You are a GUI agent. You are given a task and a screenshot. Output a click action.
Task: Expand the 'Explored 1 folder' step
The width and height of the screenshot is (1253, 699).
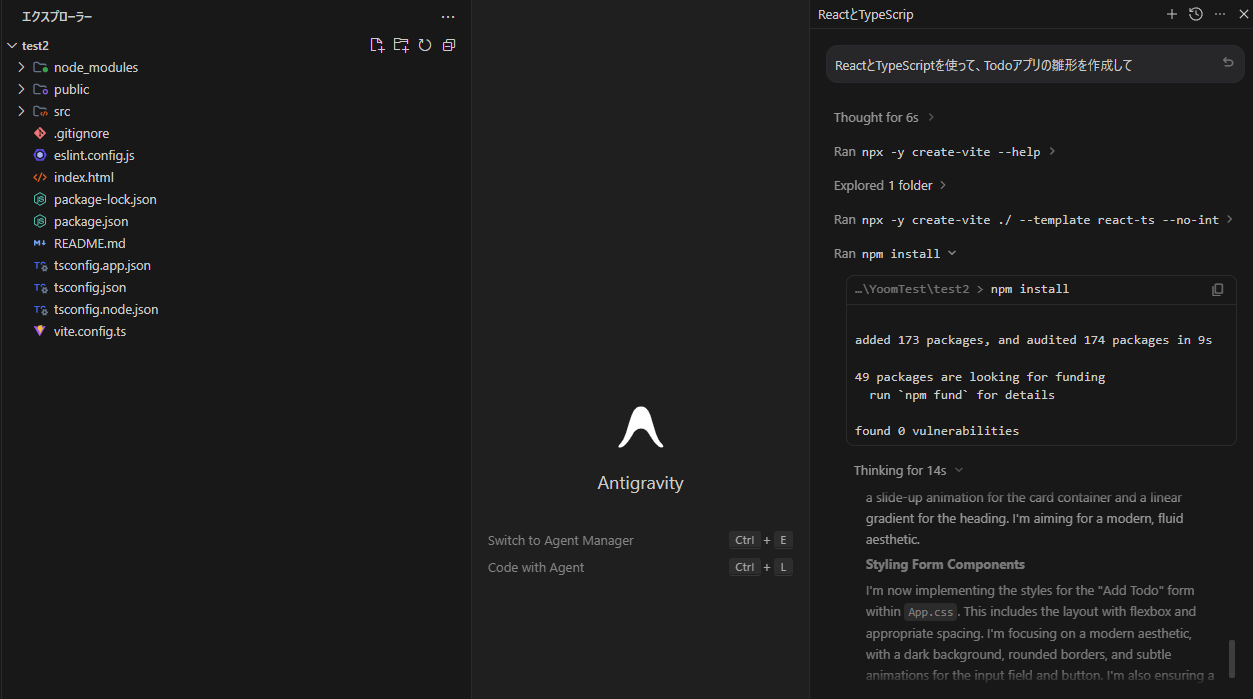890,185
